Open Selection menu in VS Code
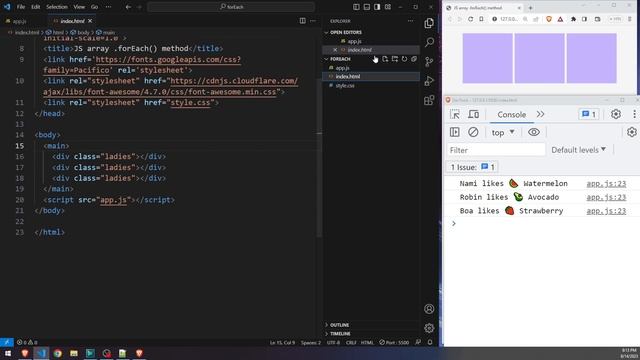The image size is (640, 360). [57, 7]
